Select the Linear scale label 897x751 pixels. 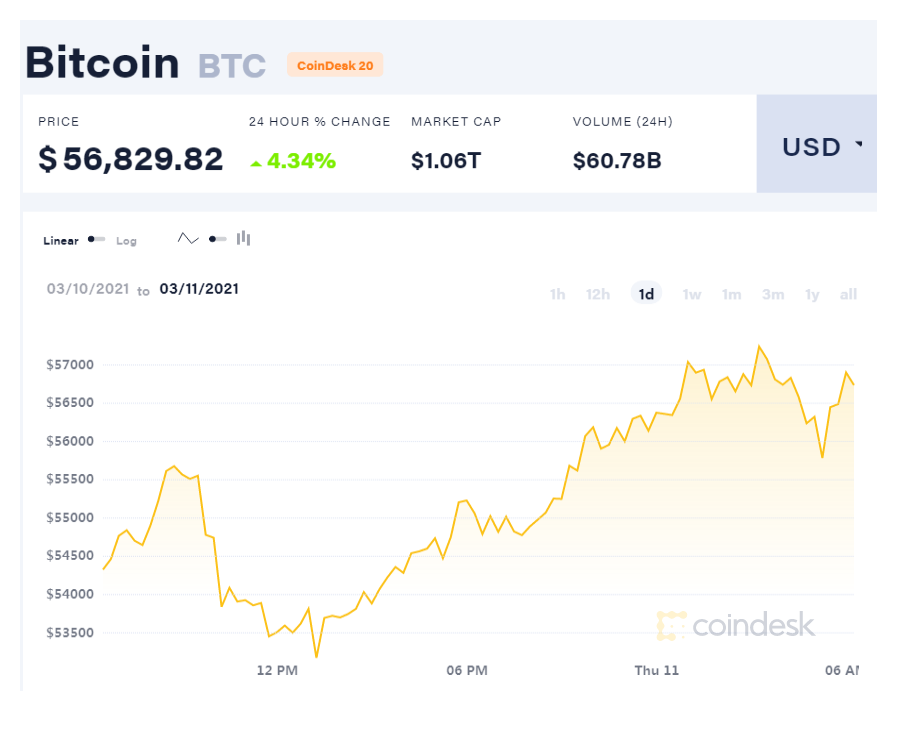(61, 241)
